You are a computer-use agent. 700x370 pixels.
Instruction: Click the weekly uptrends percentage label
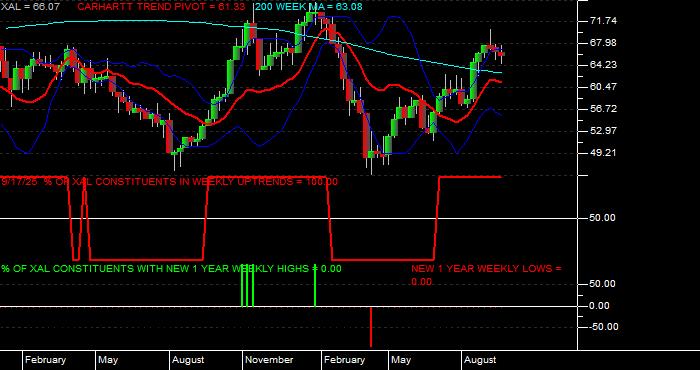click(x=170, y=182)
